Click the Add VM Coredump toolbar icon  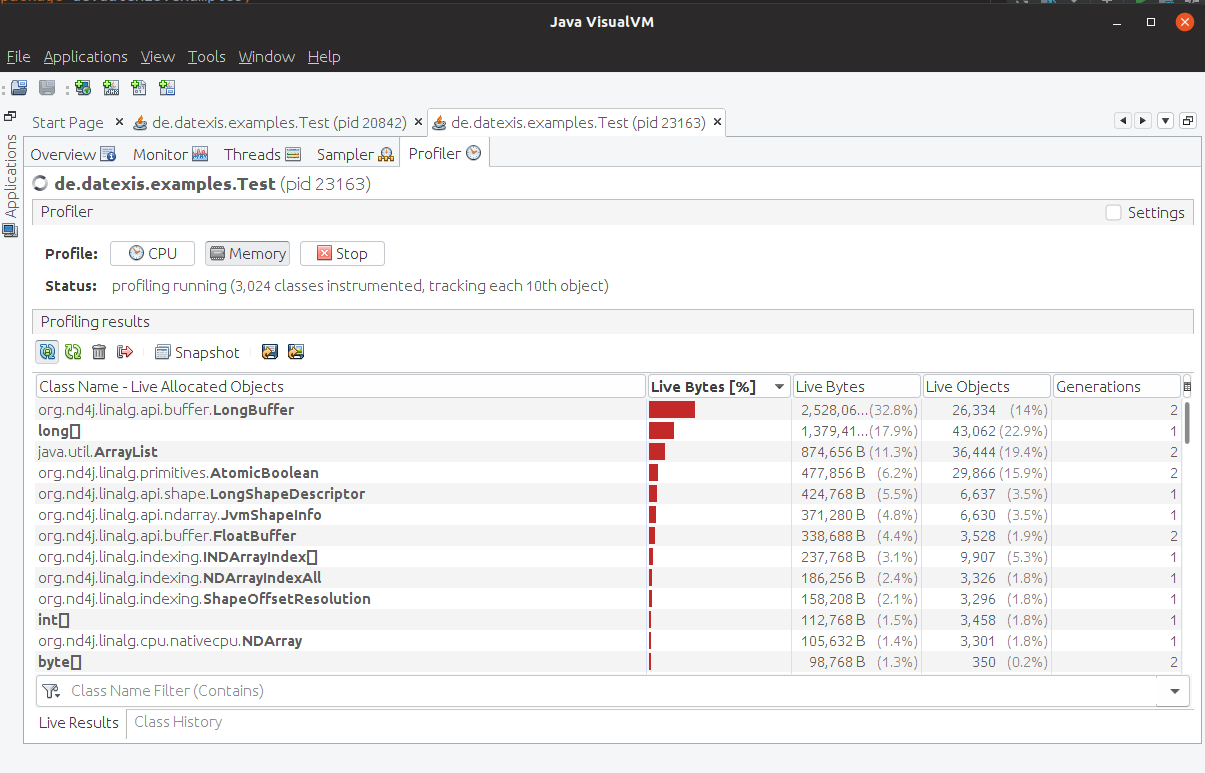coord(138,88)
